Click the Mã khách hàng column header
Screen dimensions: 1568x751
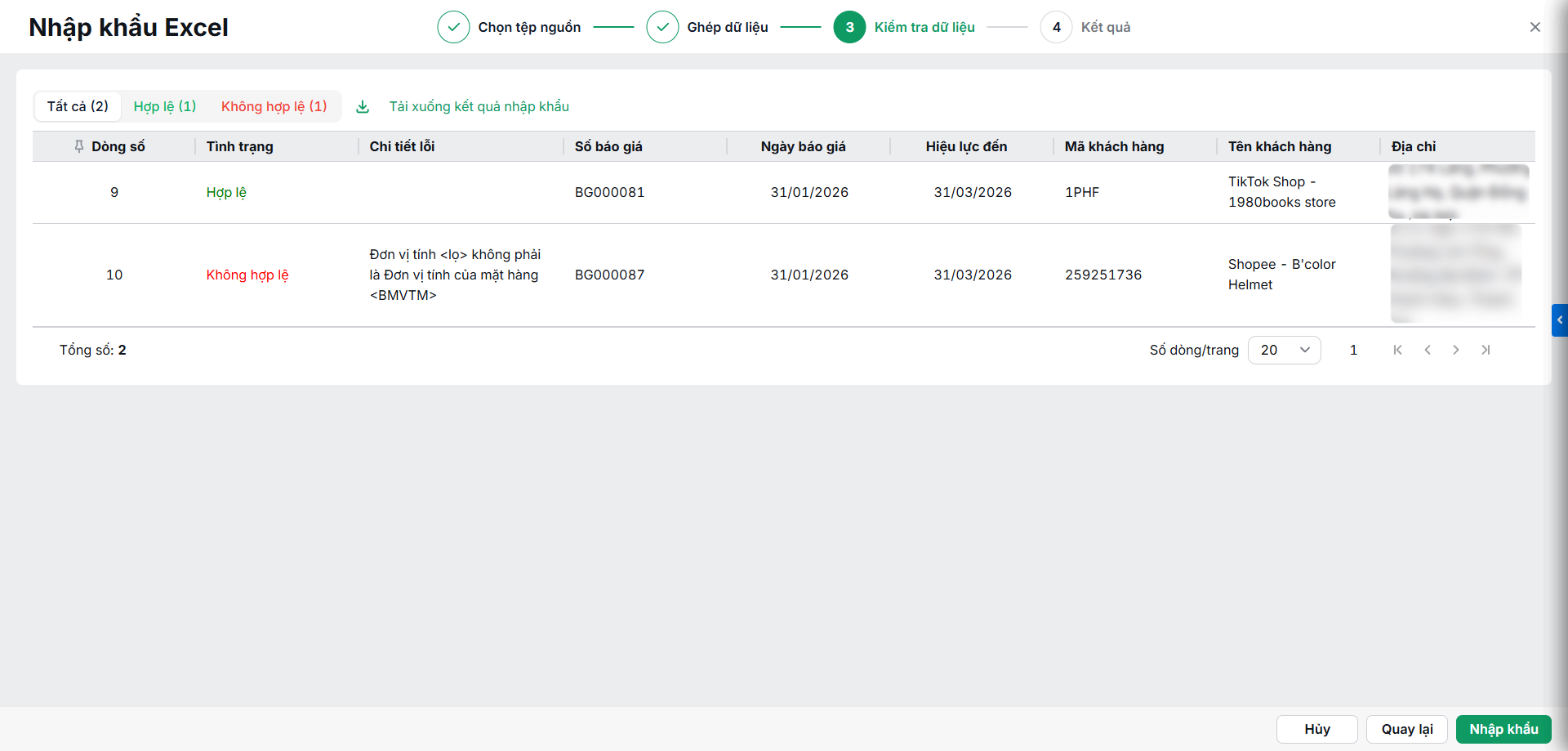click(x=1114, y=146)
